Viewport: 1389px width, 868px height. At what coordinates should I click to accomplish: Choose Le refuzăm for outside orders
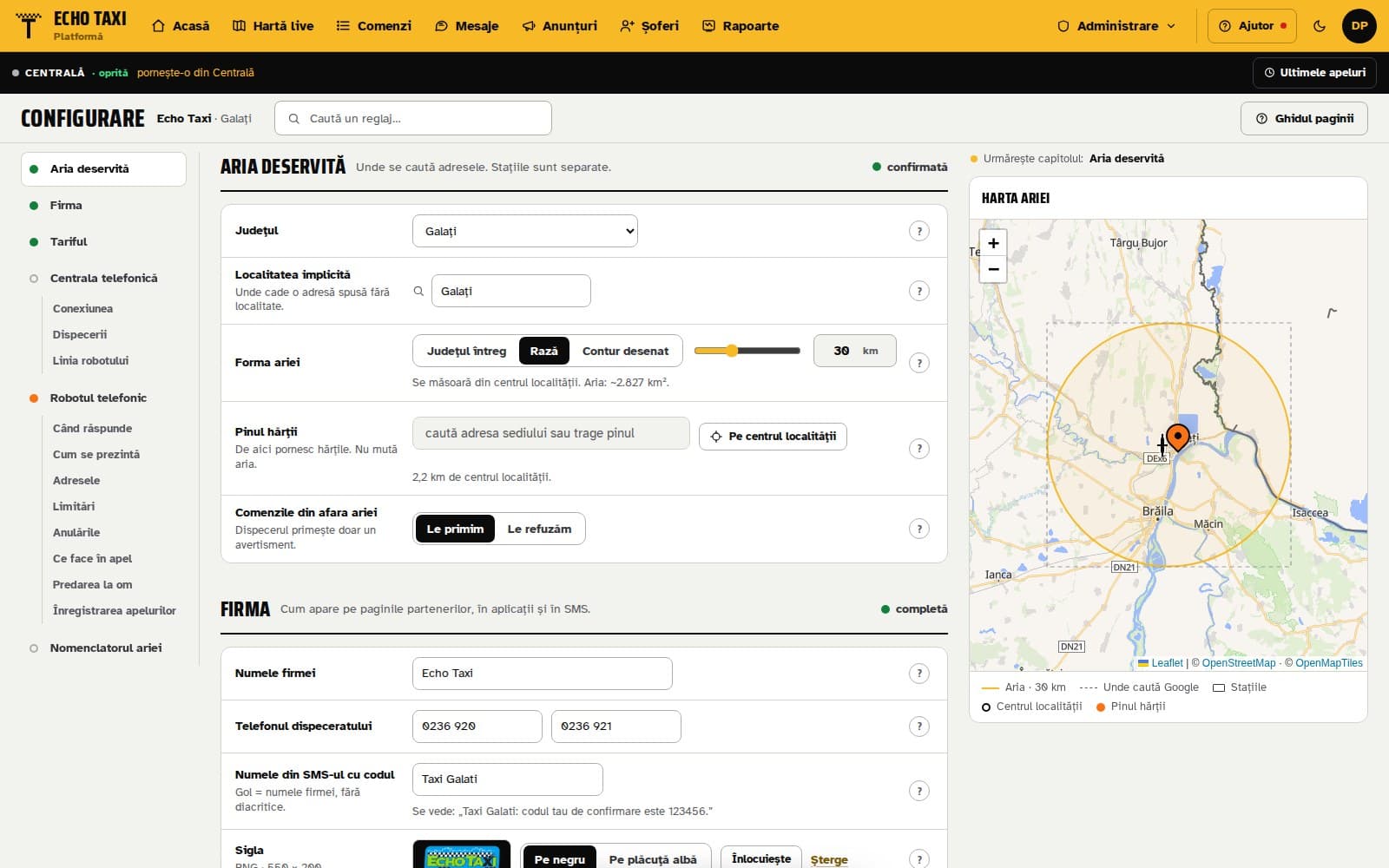click(539, 529)
